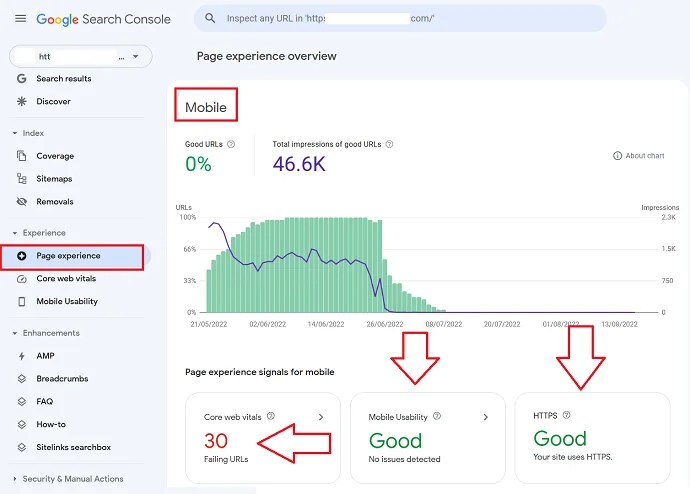This screenshot has height=494, width=690.
Task: Click the How-to layers icon
Action: point(22,424)
